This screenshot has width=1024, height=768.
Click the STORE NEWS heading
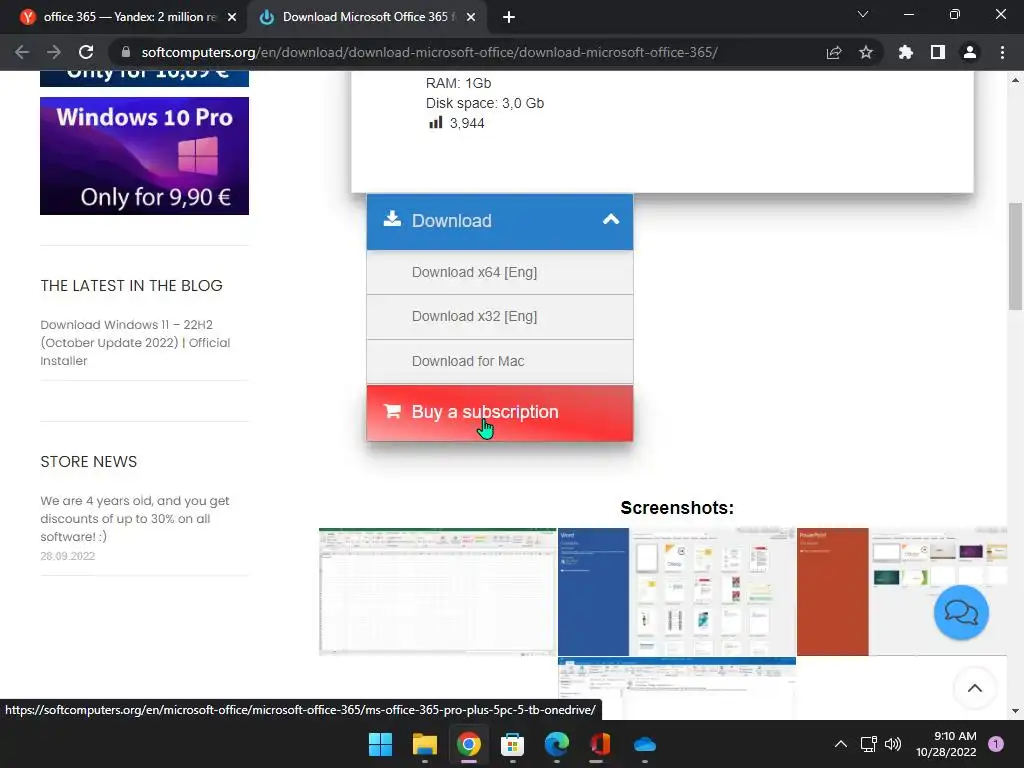pyautogui.click(x=89, y=462)
